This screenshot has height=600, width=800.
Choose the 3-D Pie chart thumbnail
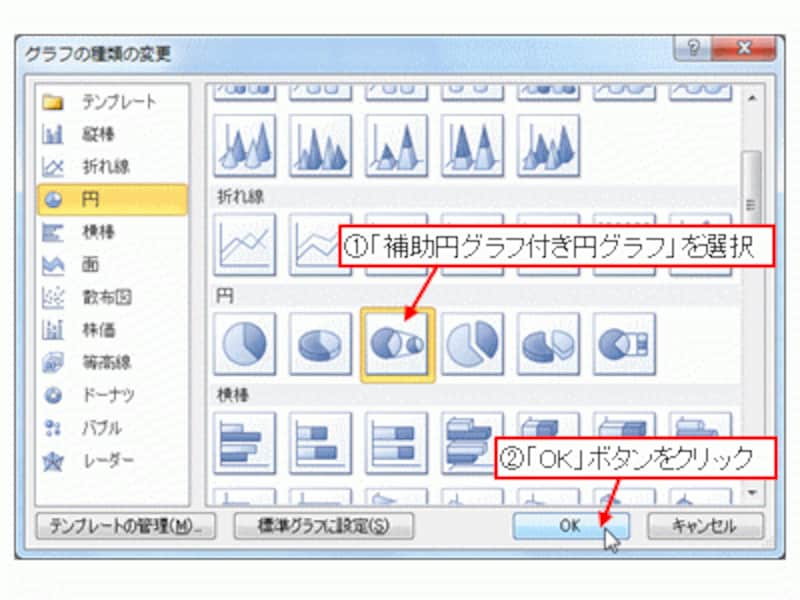pos(320,344)
